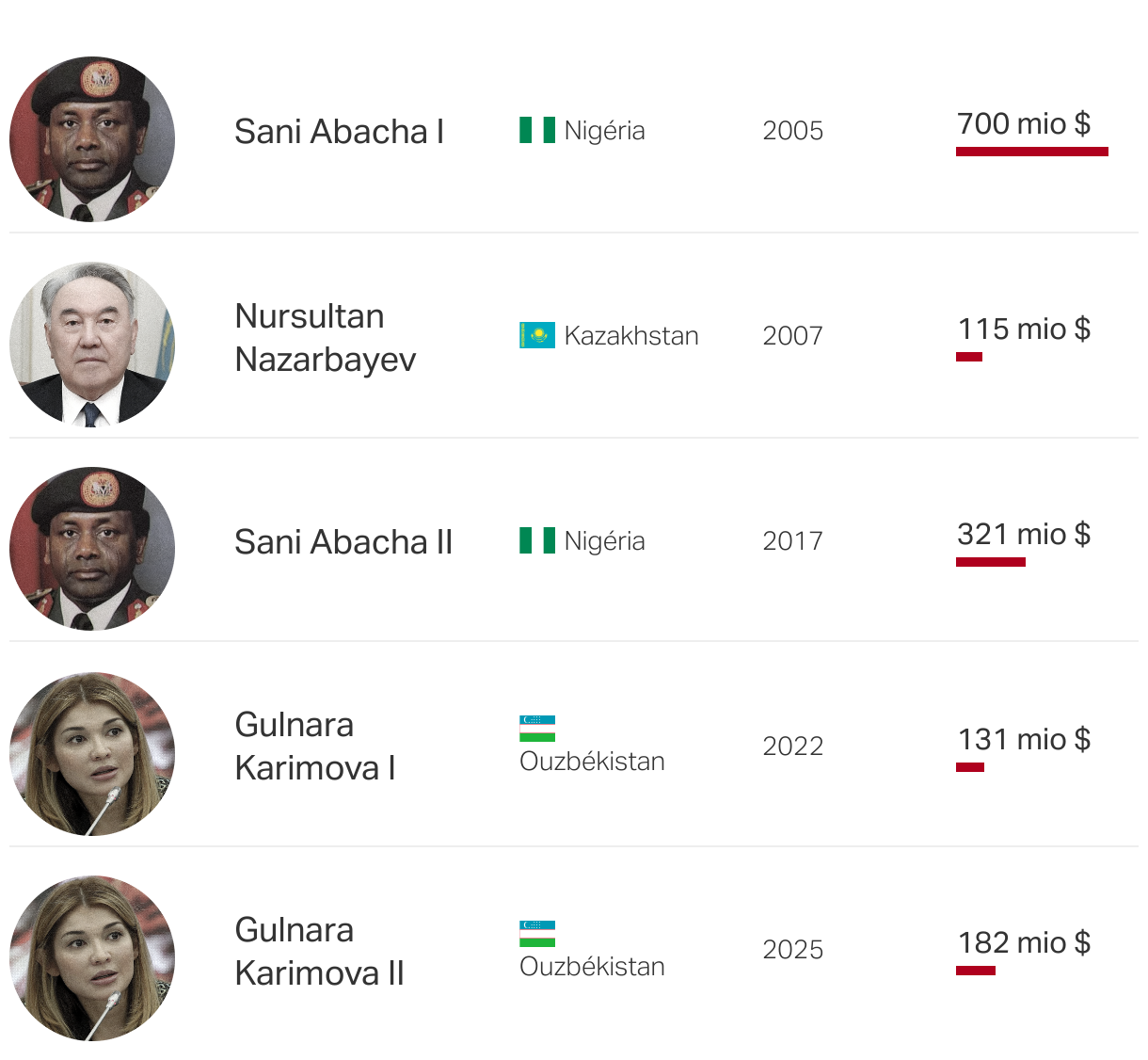Select the name Sani Abacha I

point(339,132)
